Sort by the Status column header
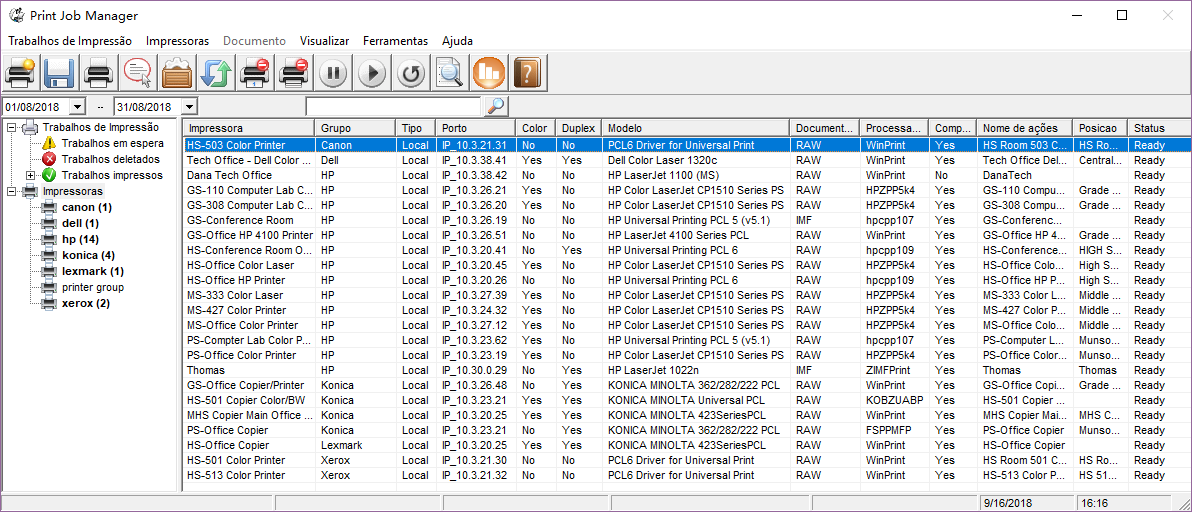The image size is (1193, 513). [1160, 128]
